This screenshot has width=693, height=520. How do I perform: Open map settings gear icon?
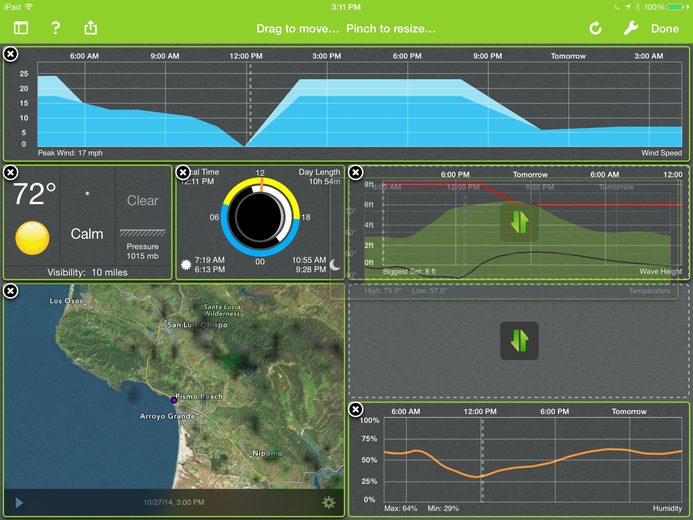(x=328, y=502)
